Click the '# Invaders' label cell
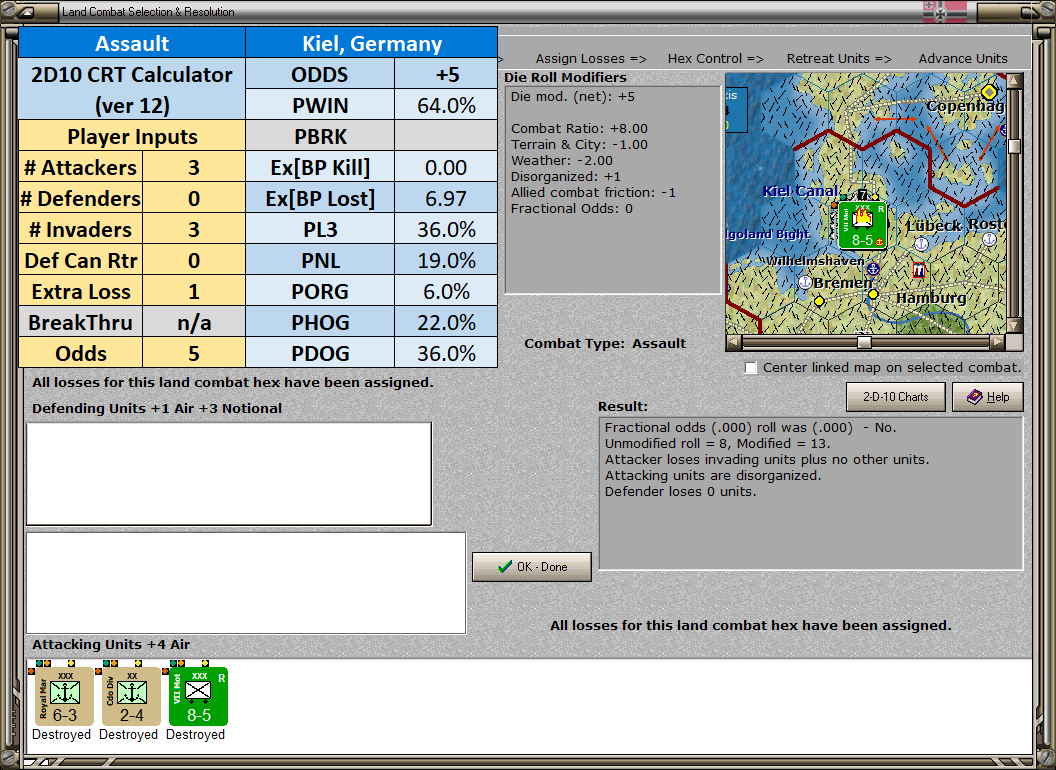The width and height of the screenshot is (1056, 770). [x=81, y=229]
